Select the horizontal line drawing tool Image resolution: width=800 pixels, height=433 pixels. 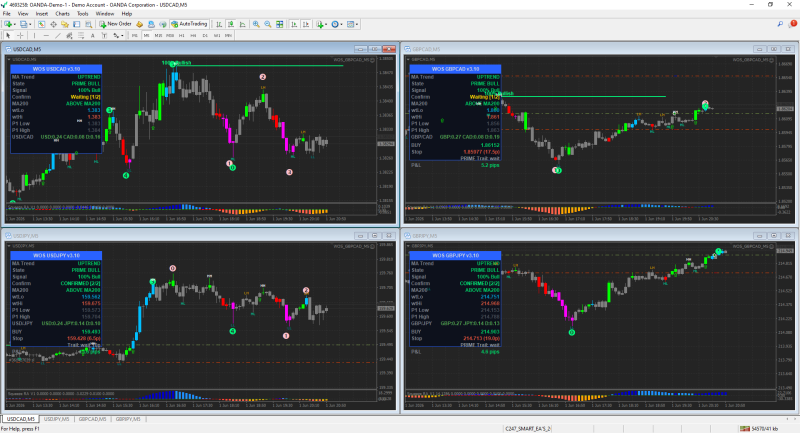[x=46, y=36]
